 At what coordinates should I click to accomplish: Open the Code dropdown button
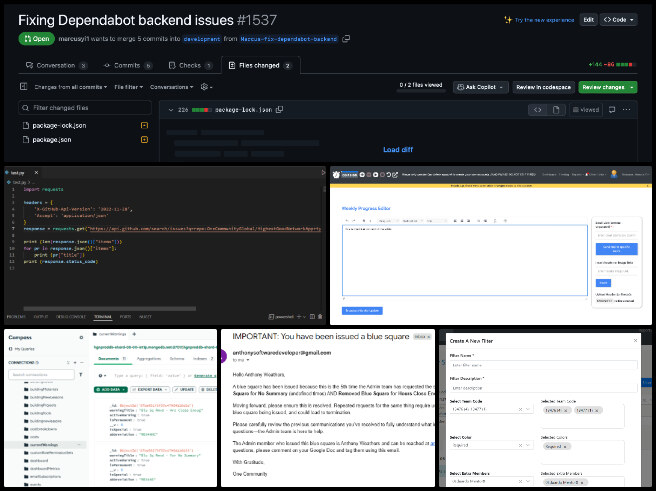tap(618, 20)
